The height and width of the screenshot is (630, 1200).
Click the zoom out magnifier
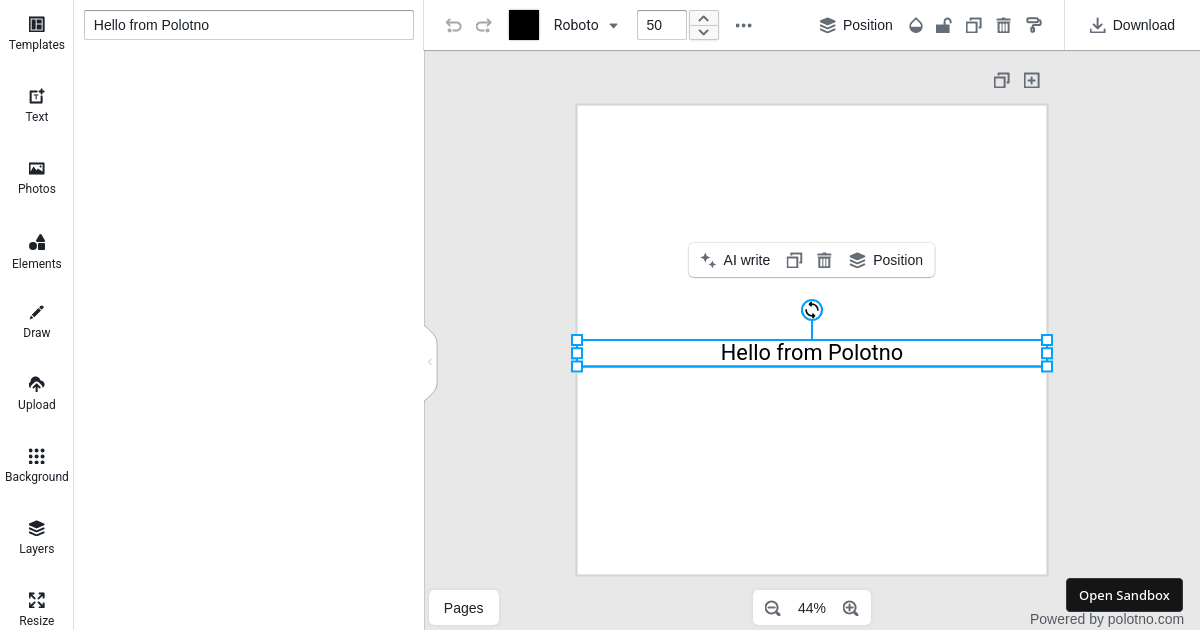(x=772, y=608)
